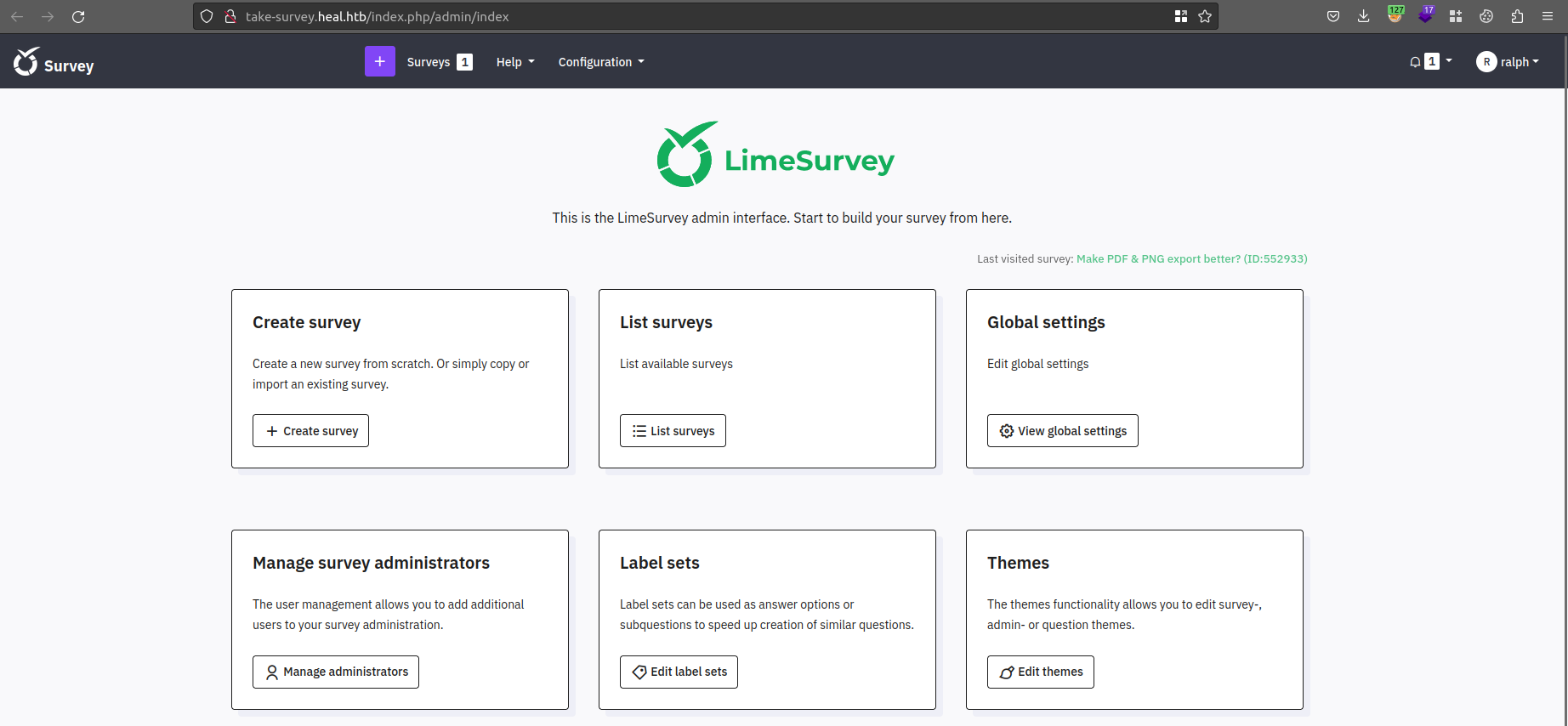Viewport: 1568px width, 726px height.
Task: Expand the Configuration dropdown
Action: 601,62
